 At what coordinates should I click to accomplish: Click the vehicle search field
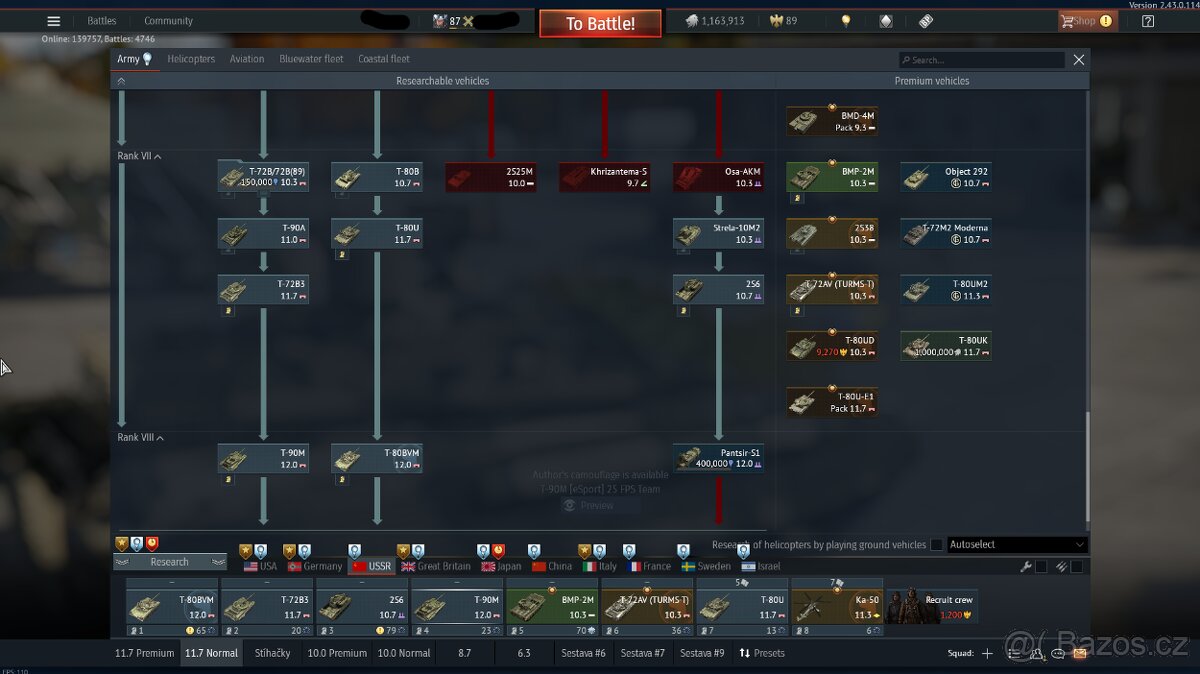tap(980, 60)
